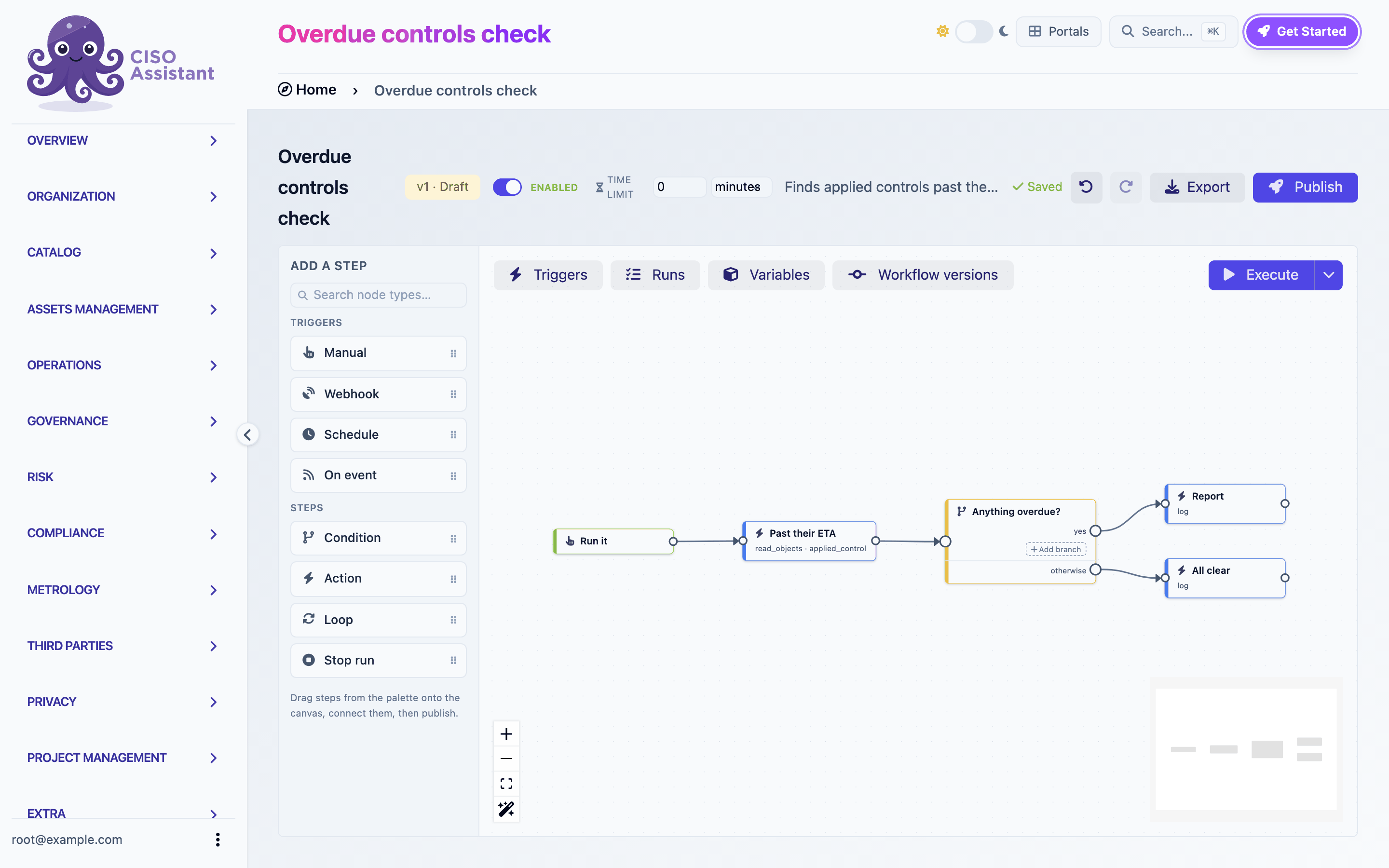Click the Publish button
The width and height of the screenshot is (1389, 868).
(x=1305, y=187)
